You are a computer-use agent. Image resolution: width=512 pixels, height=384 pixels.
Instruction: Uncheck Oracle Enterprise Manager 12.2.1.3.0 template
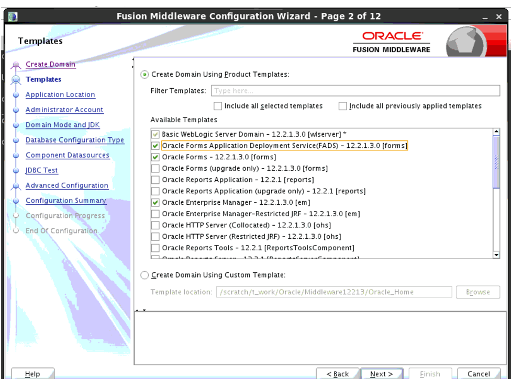point(155,202)
